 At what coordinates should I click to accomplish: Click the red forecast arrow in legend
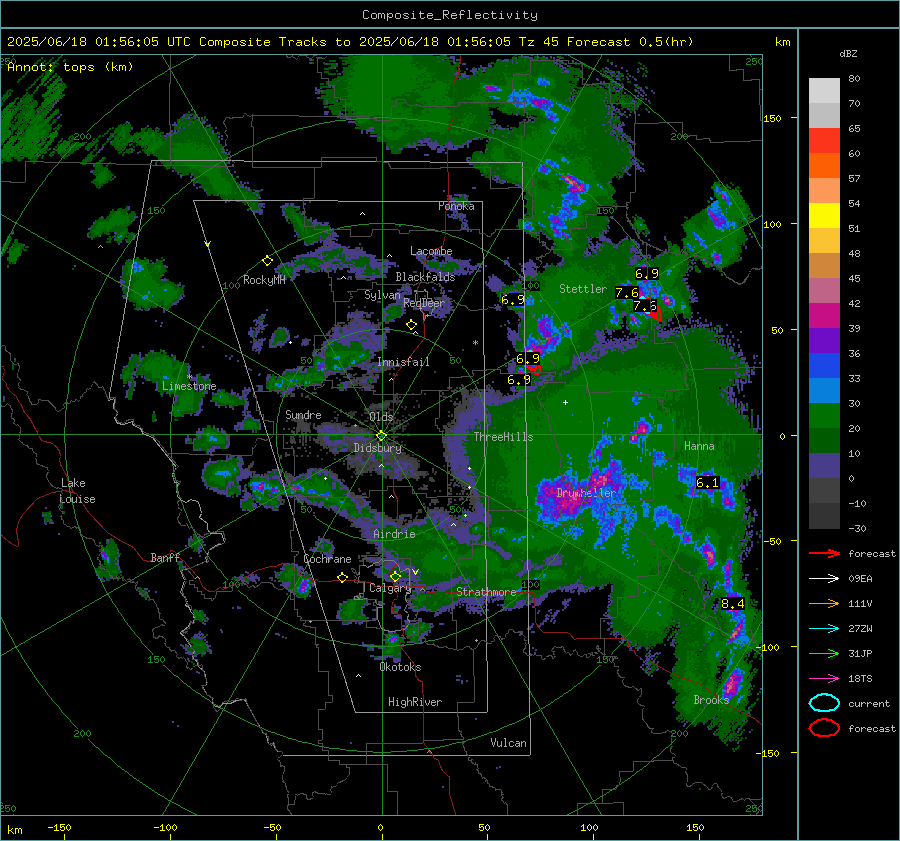[x=824, y=553]
